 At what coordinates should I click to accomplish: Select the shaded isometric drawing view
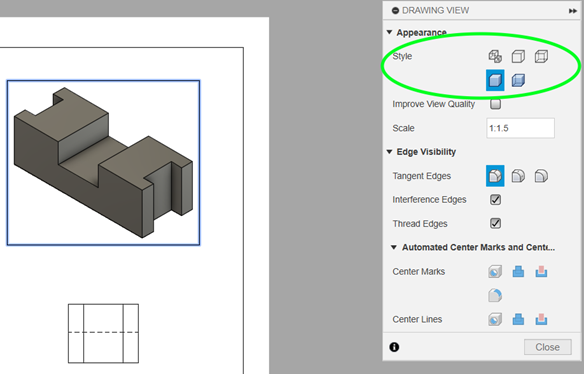coord(103,163)
